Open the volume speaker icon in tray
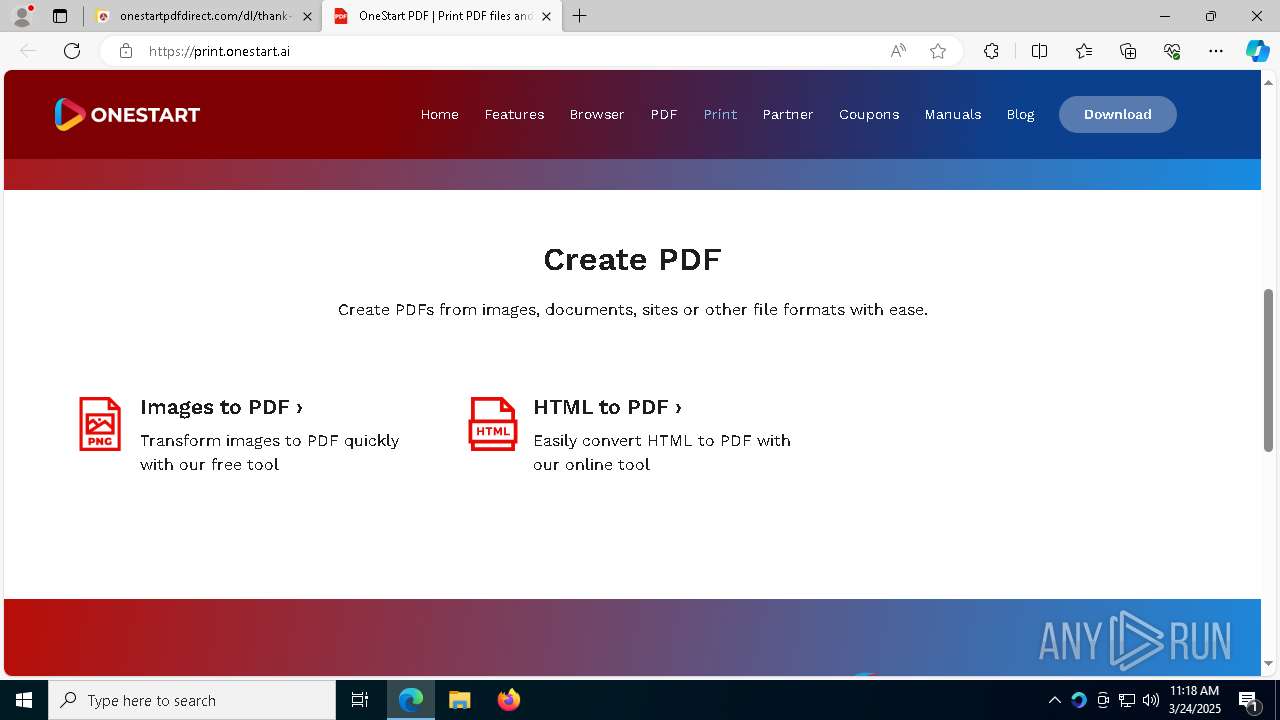 [x=1151, y=700]
